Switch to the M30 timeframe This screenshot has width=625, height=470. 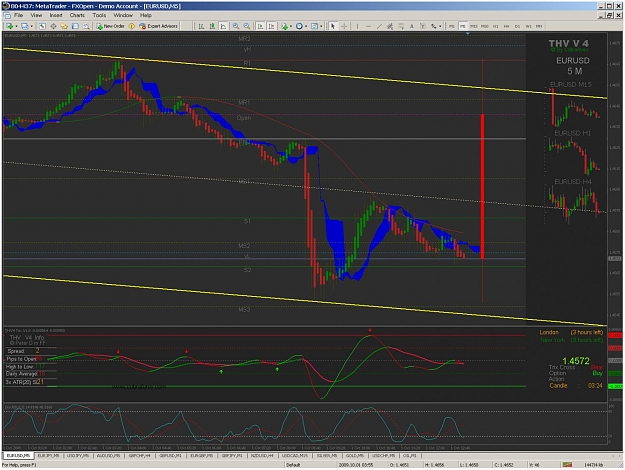(485, 26)
